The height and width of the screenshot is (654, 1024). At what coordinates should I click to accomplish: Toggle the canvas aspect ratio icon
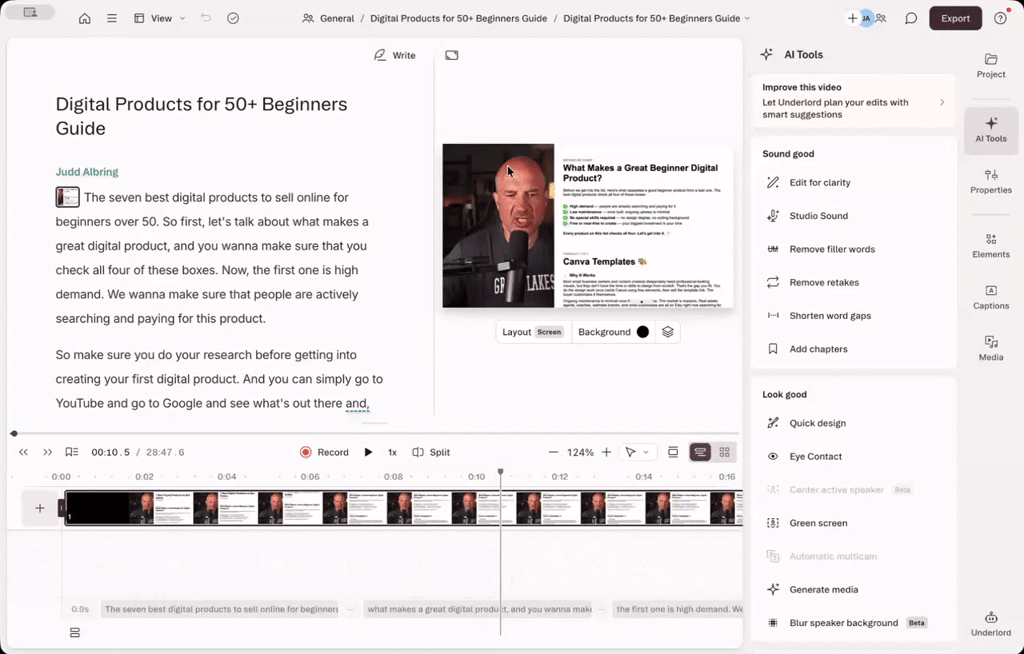coord(452,56)
